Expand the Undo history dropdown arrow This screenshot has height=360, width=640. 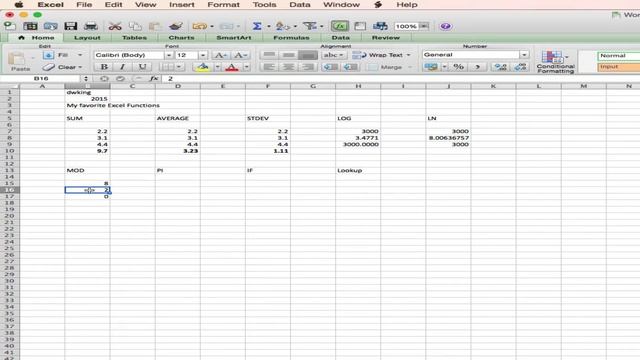pos(212,26)
